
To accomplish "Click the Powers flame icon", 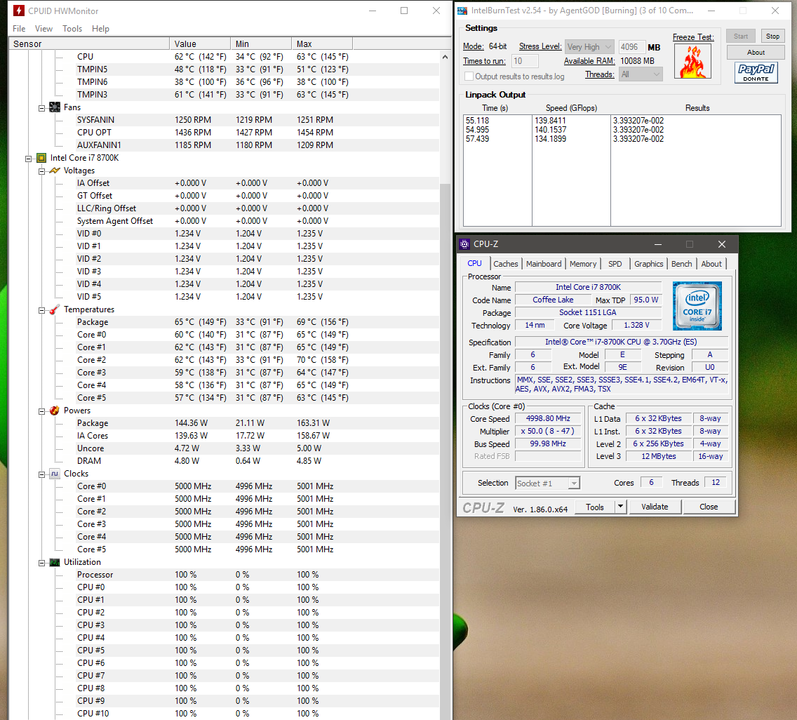I will (54, 411).
